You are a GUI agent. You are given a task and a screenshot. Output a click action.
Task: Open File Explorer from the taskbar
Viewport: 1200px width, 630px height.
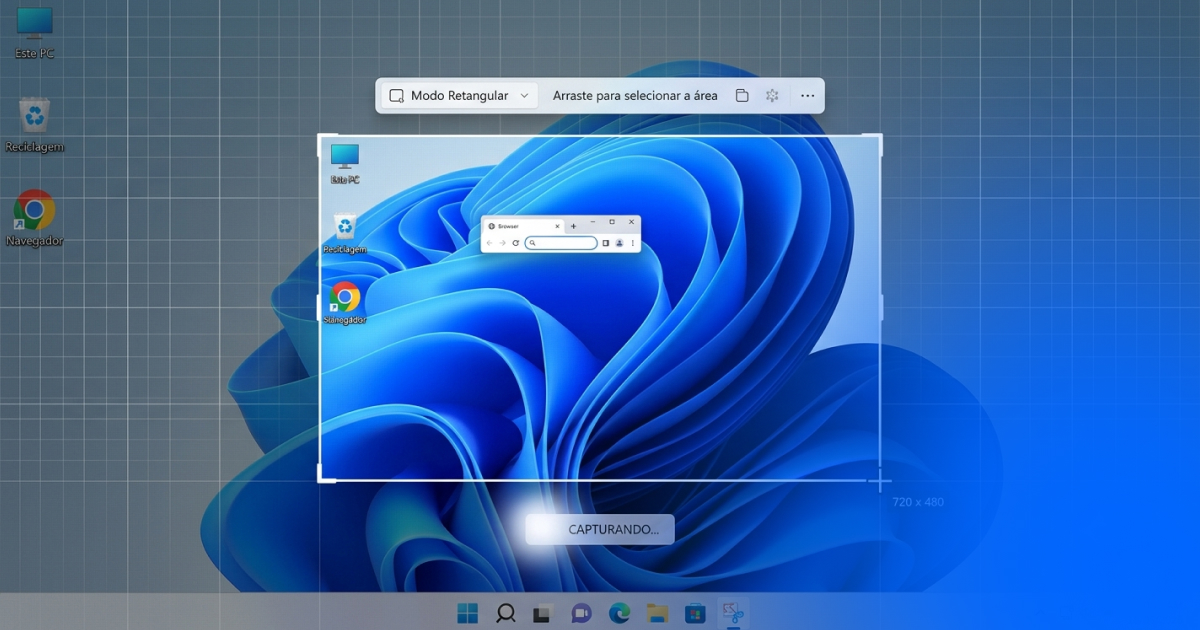pyautogui.click(x=657, y=613)
